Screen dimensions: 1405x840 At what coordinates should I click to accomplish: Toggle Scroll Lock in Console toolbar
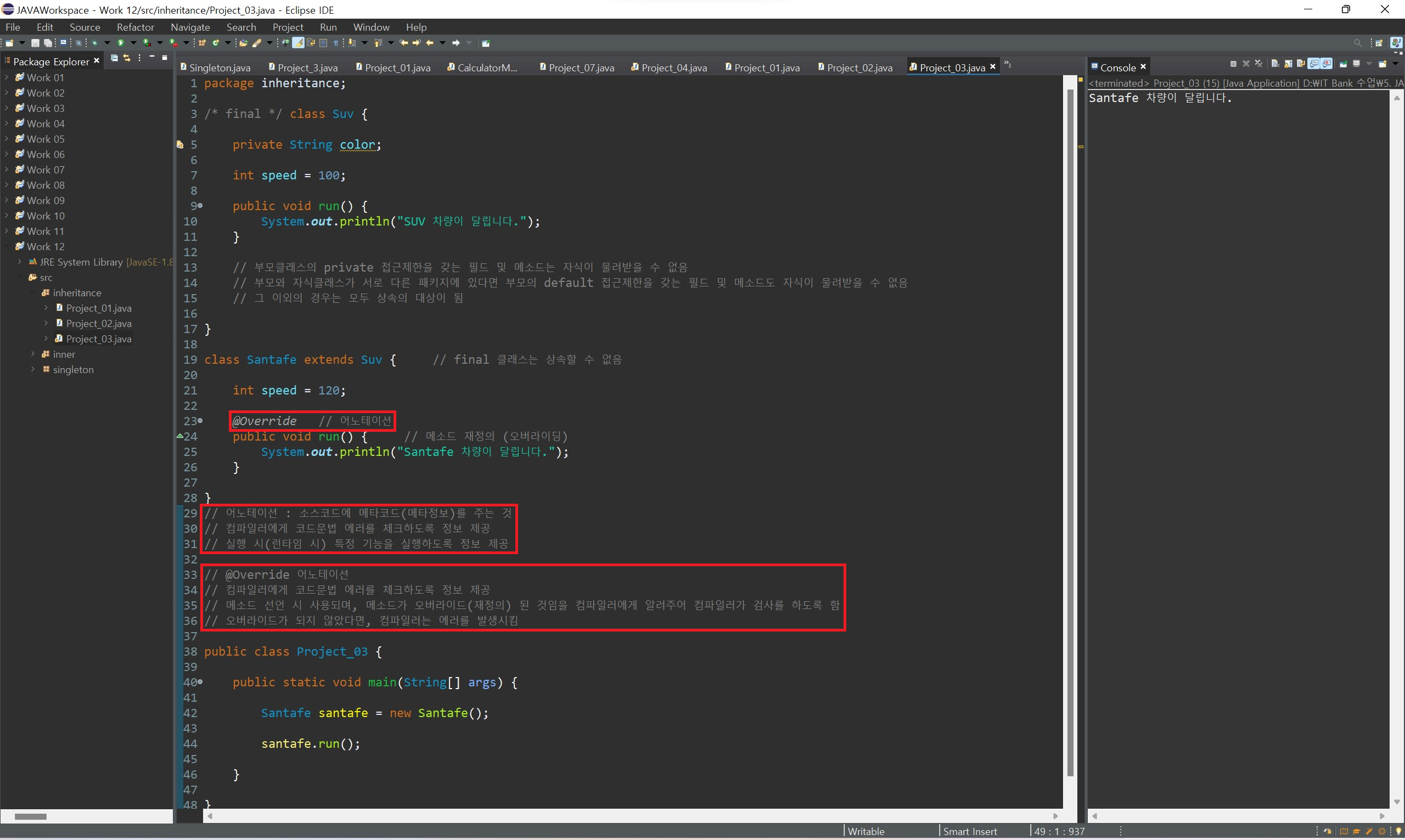point(1289,64)
